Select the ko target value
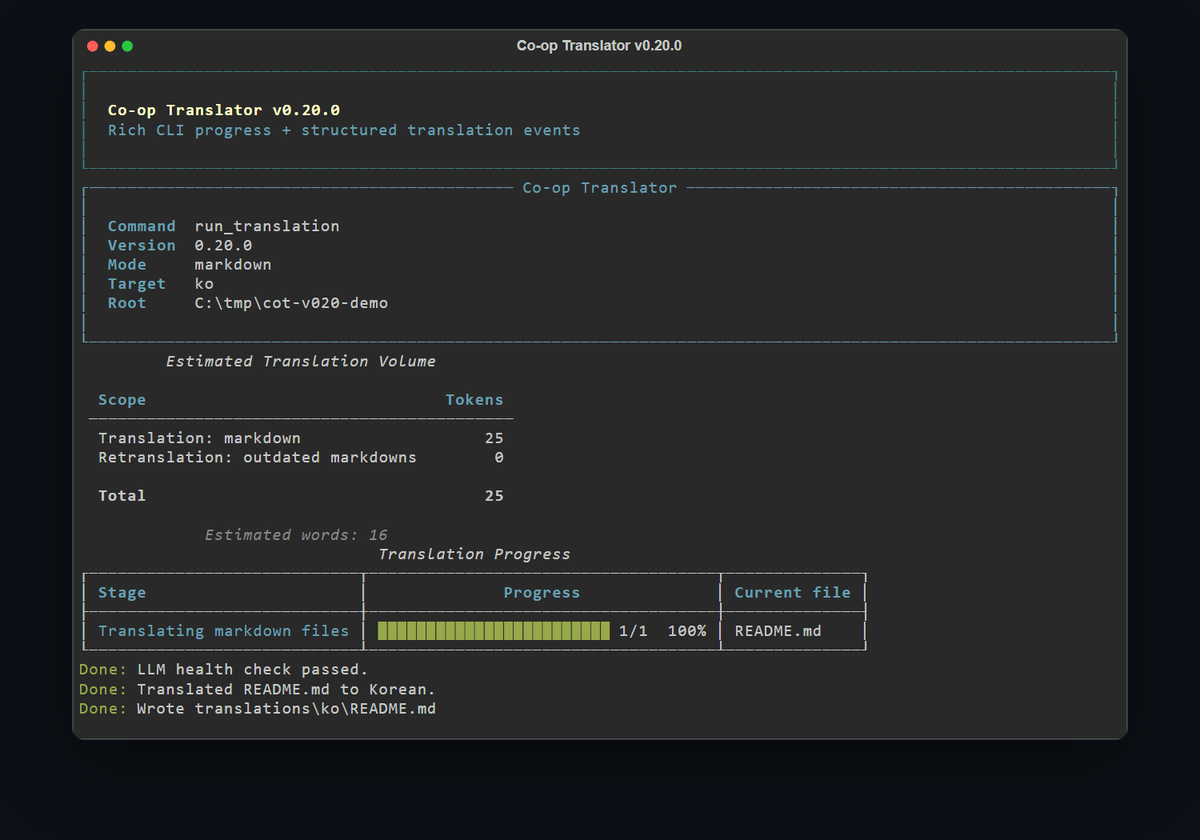 click(x=204, y=284)
